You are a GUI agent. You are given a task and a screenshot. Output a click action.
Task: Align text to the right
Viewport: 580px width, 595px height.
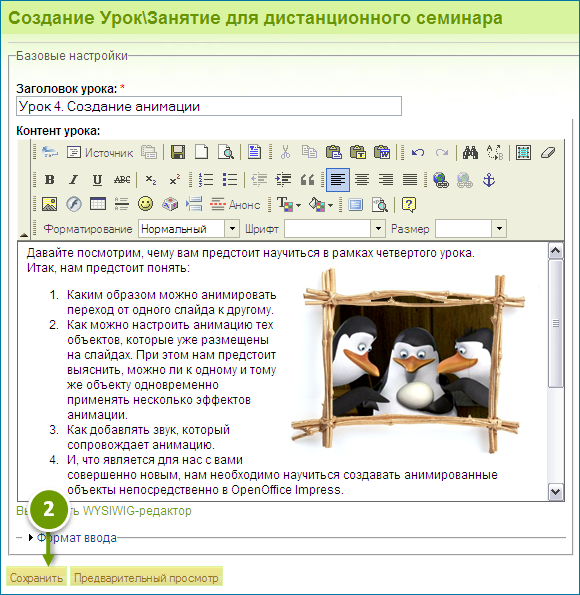point(386,179)
